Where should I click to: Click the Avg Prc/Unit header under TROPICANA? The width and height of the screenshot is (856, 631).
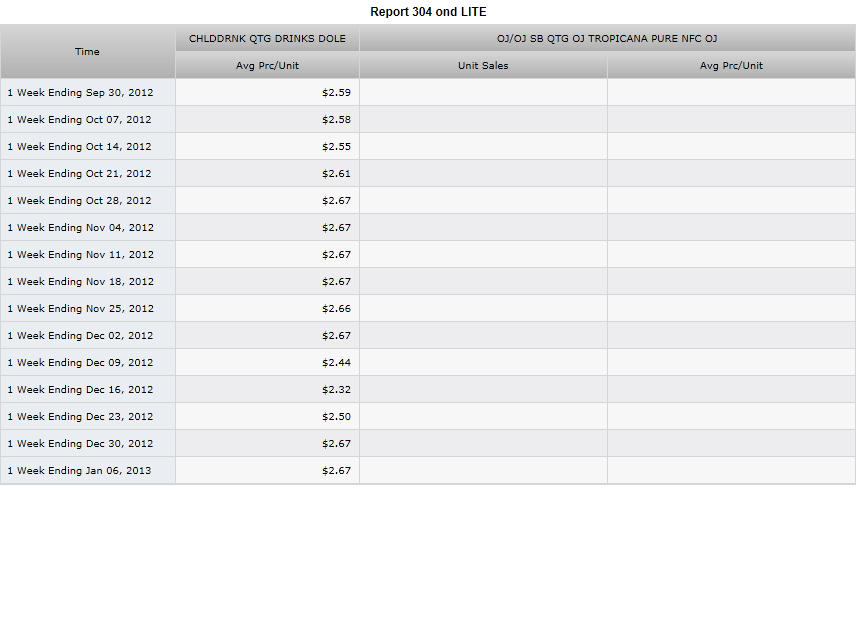[732, 66]
